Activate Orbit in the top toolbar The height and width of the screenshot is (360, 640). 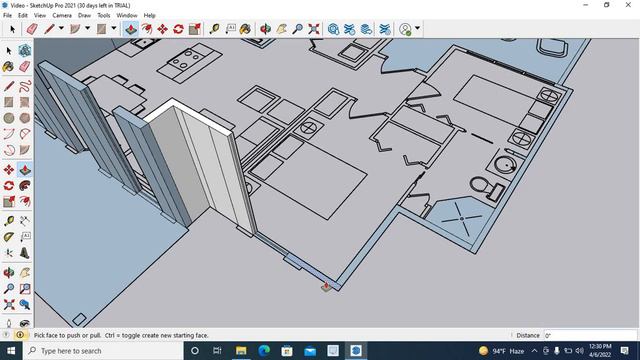point(265,29)
